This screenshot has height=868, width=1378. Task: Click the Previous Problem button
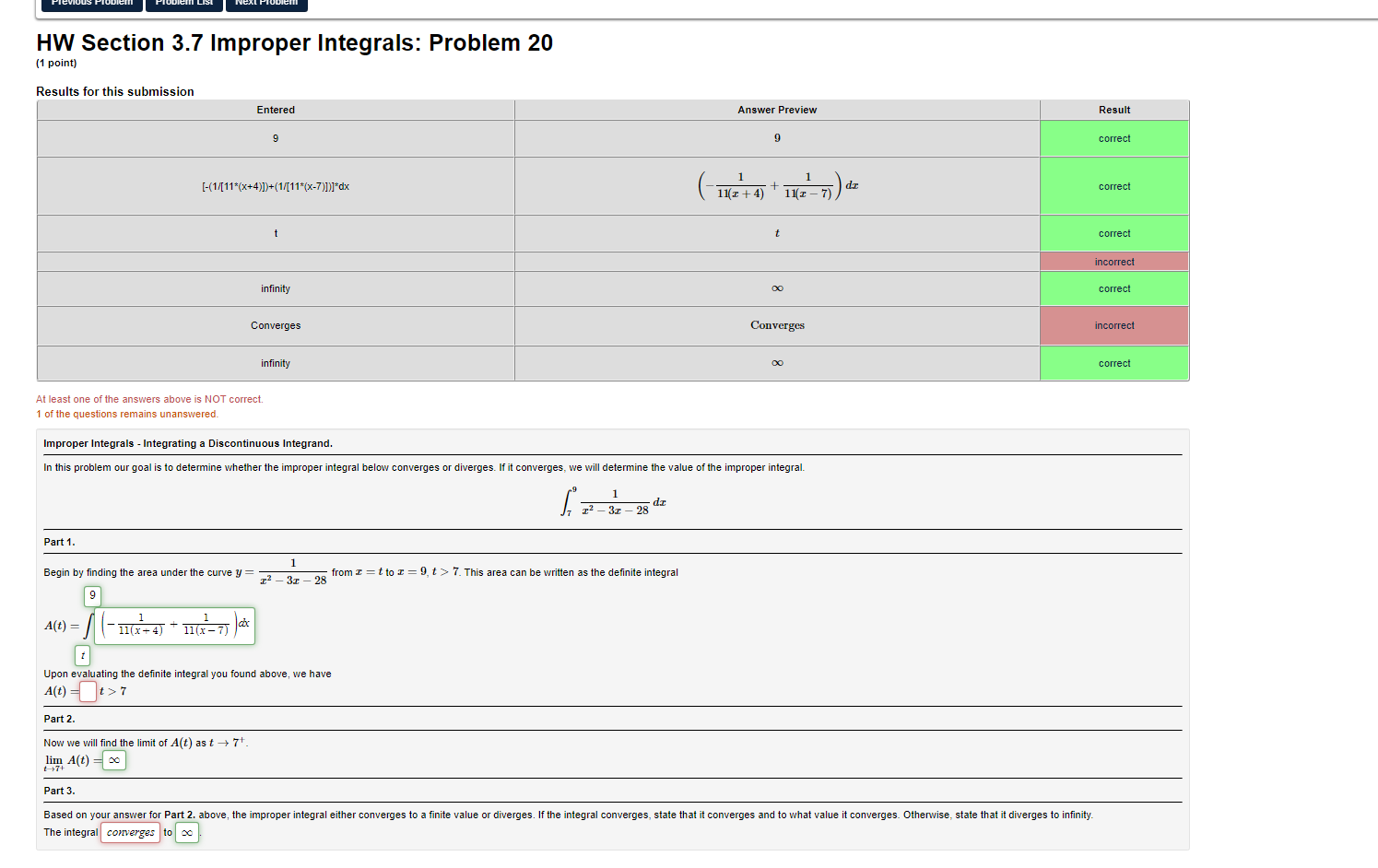coord(90,4)
